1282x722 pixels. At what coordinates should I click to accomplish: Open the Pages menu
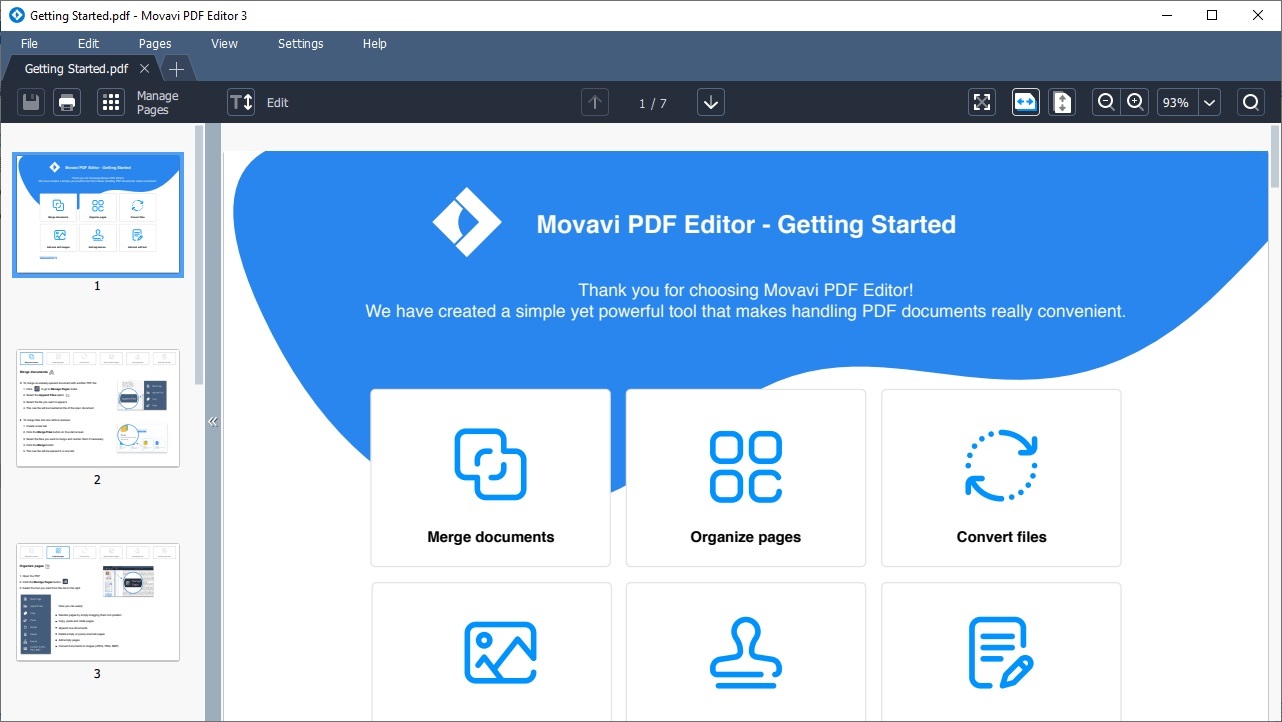click(155, 43)
